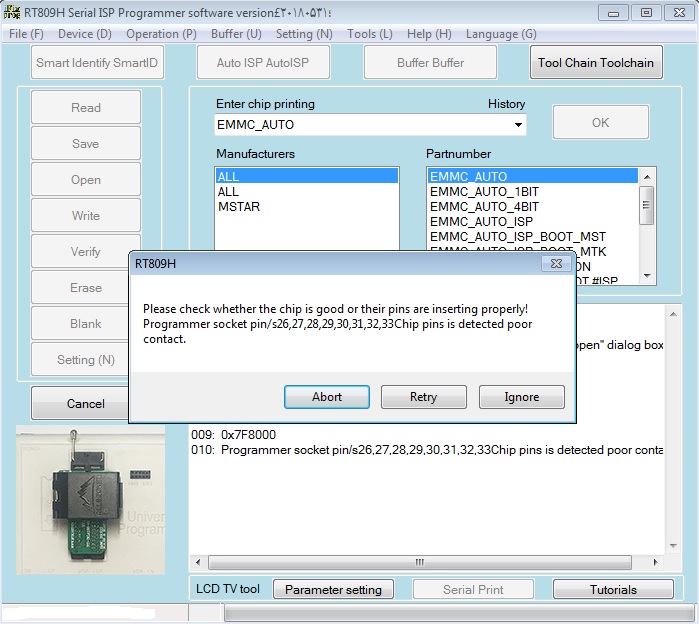The height and width of the screenshot is (624, 699).
Task: Select EMMC_AUTO_1BIT part number
Action: tap(533, 192)
